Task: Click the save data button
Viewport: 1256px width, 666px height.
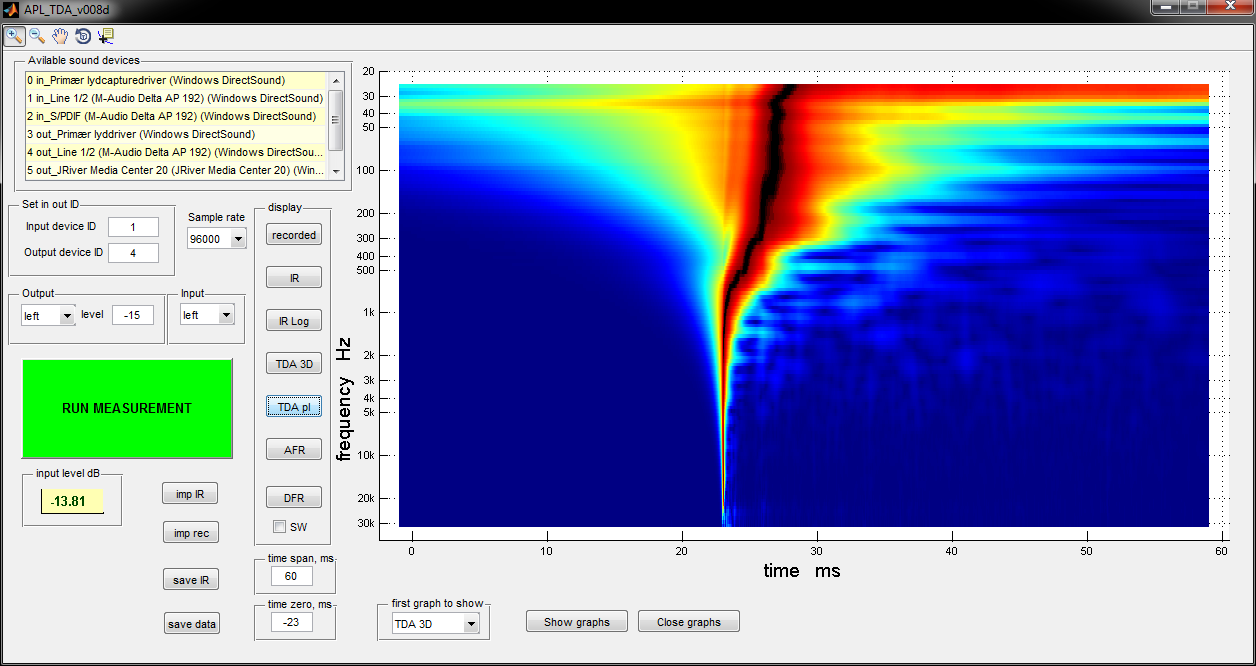Action: tap(191, 624)
